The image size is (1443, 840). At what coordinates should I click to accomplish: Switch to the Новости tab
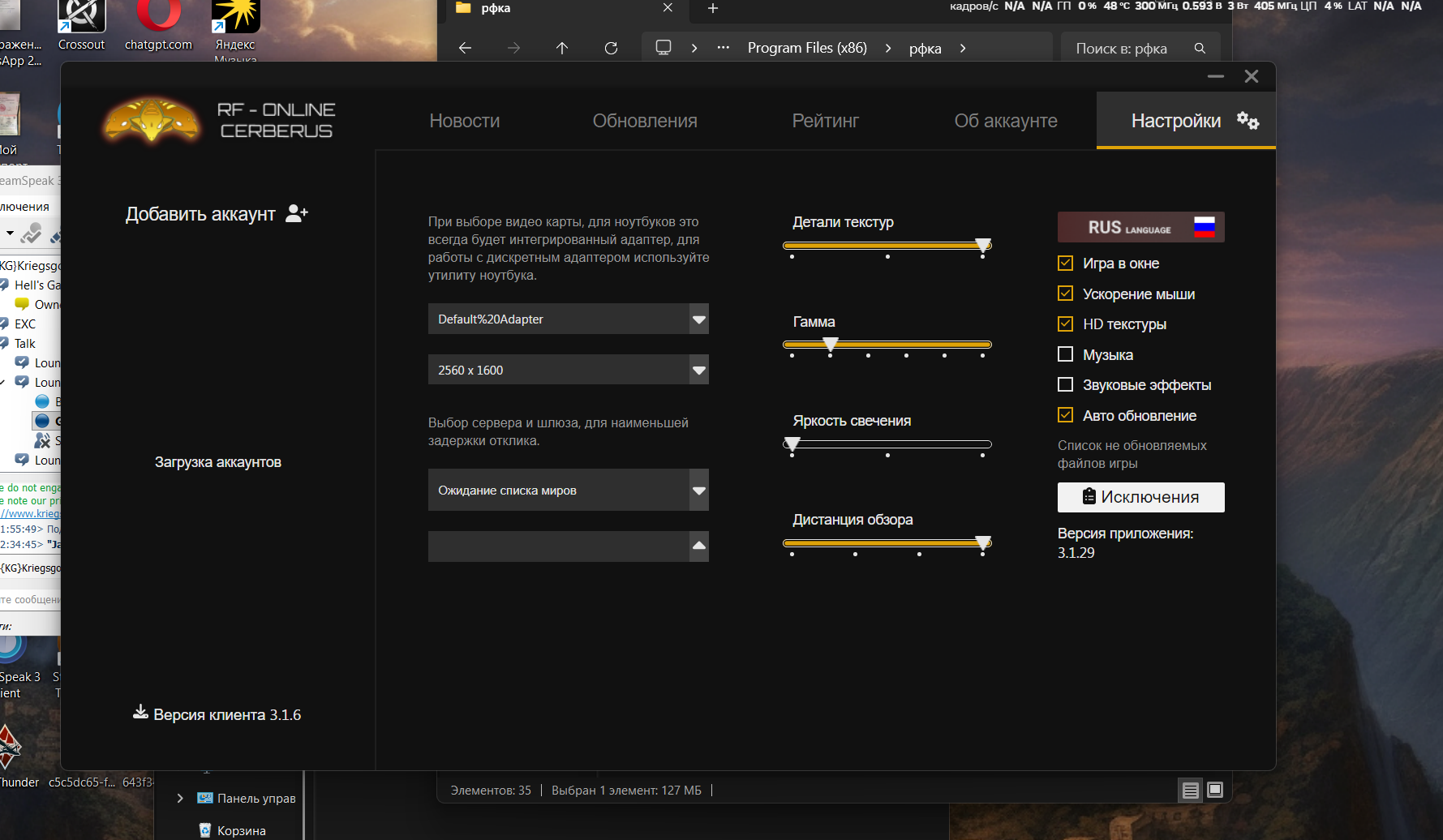point(464,121)
